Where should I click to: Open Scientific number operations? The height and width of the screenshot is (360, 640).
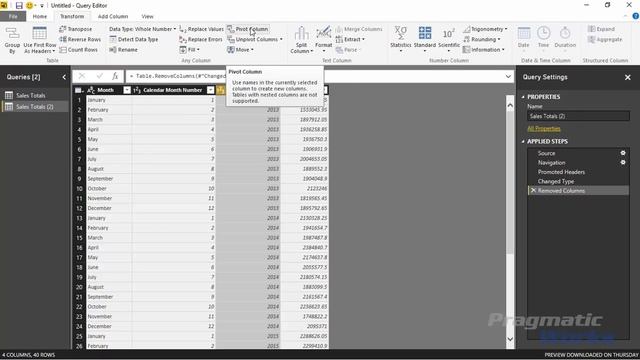(x=449, y=40)
